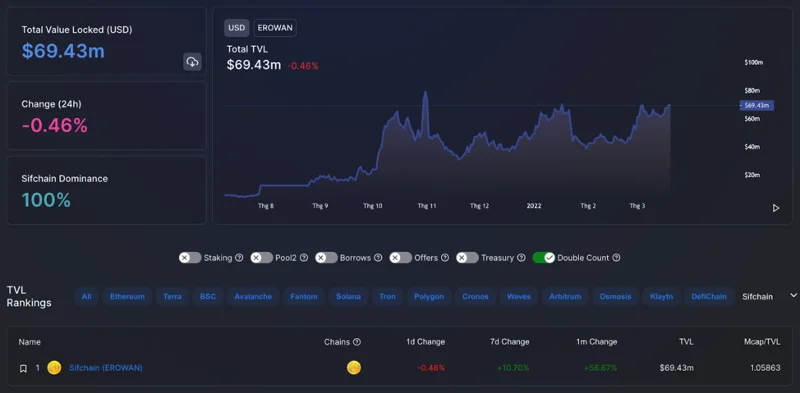Viewport: 800px width, 393px height.
Task: Filter rankings by Solana
Action: coord(348,297)
